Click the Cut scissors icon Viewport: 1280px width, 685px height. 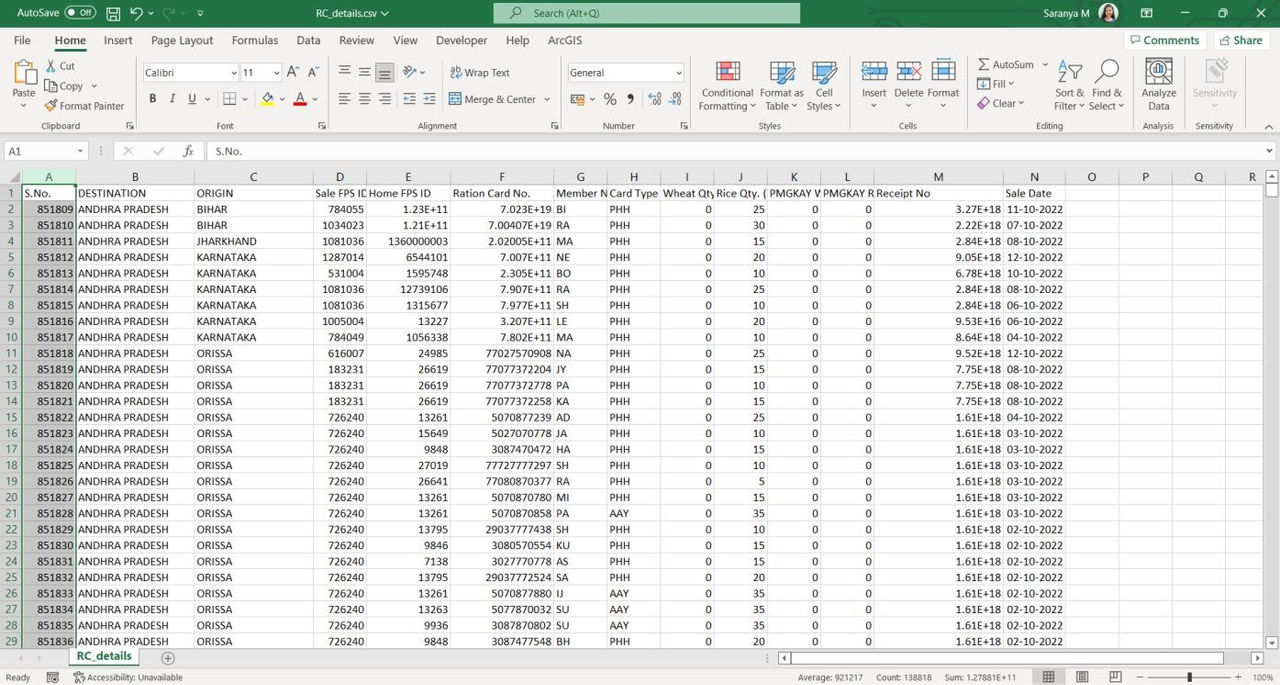click(x=52, y=66)
